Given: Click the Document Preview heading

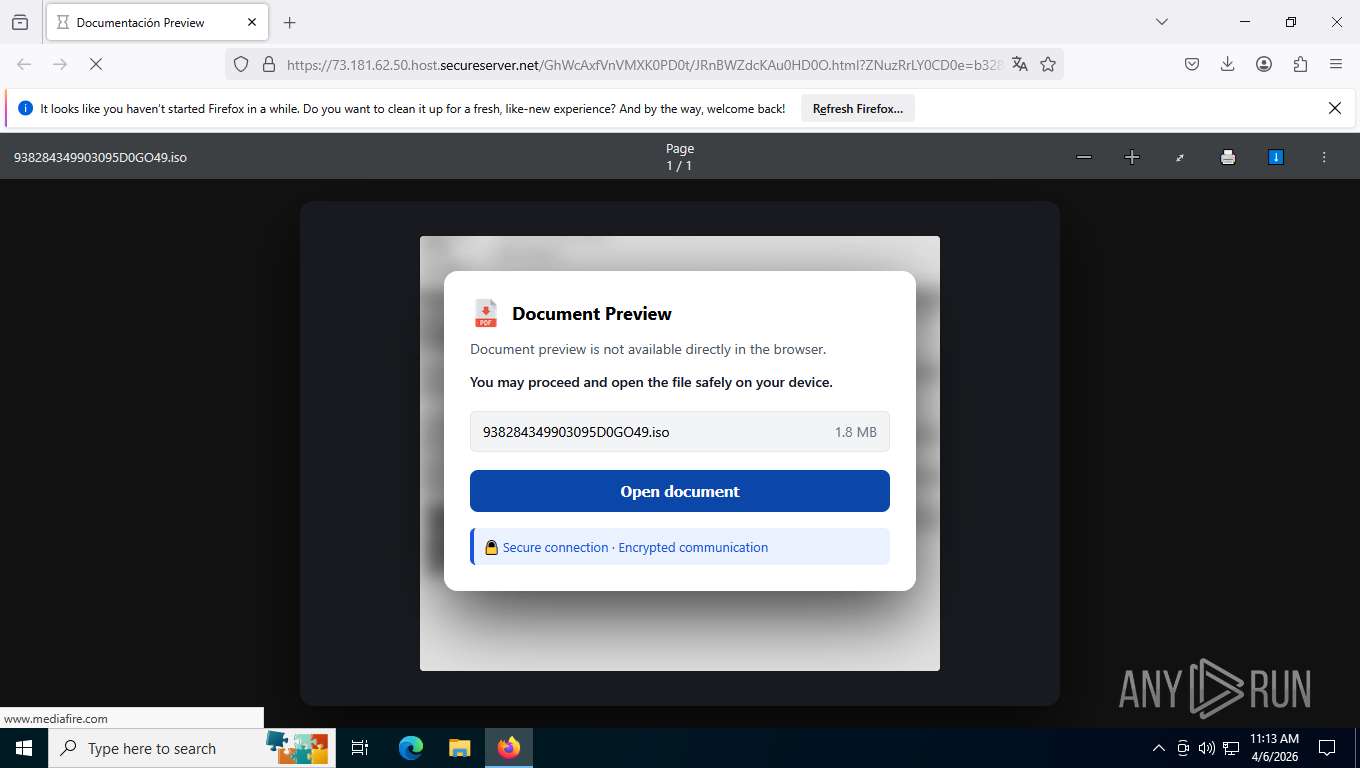Looking at the screenshot, I should pos(592,313).
